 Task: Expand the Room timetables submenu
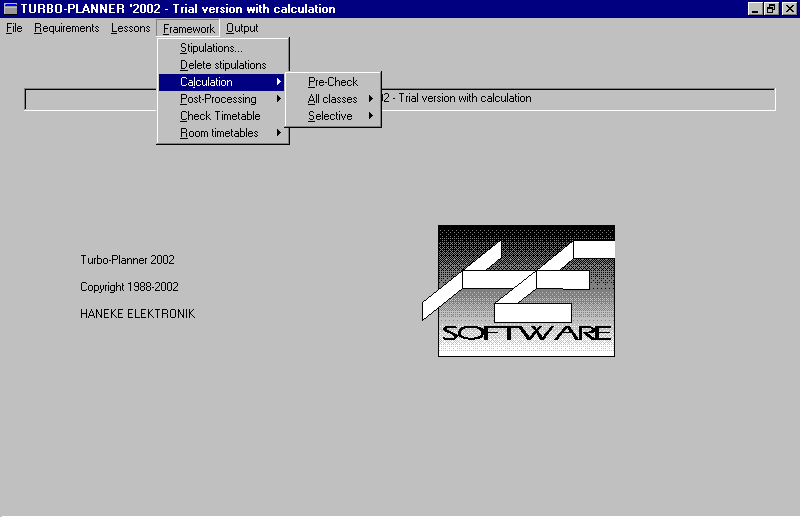click(x=221, y=133)
